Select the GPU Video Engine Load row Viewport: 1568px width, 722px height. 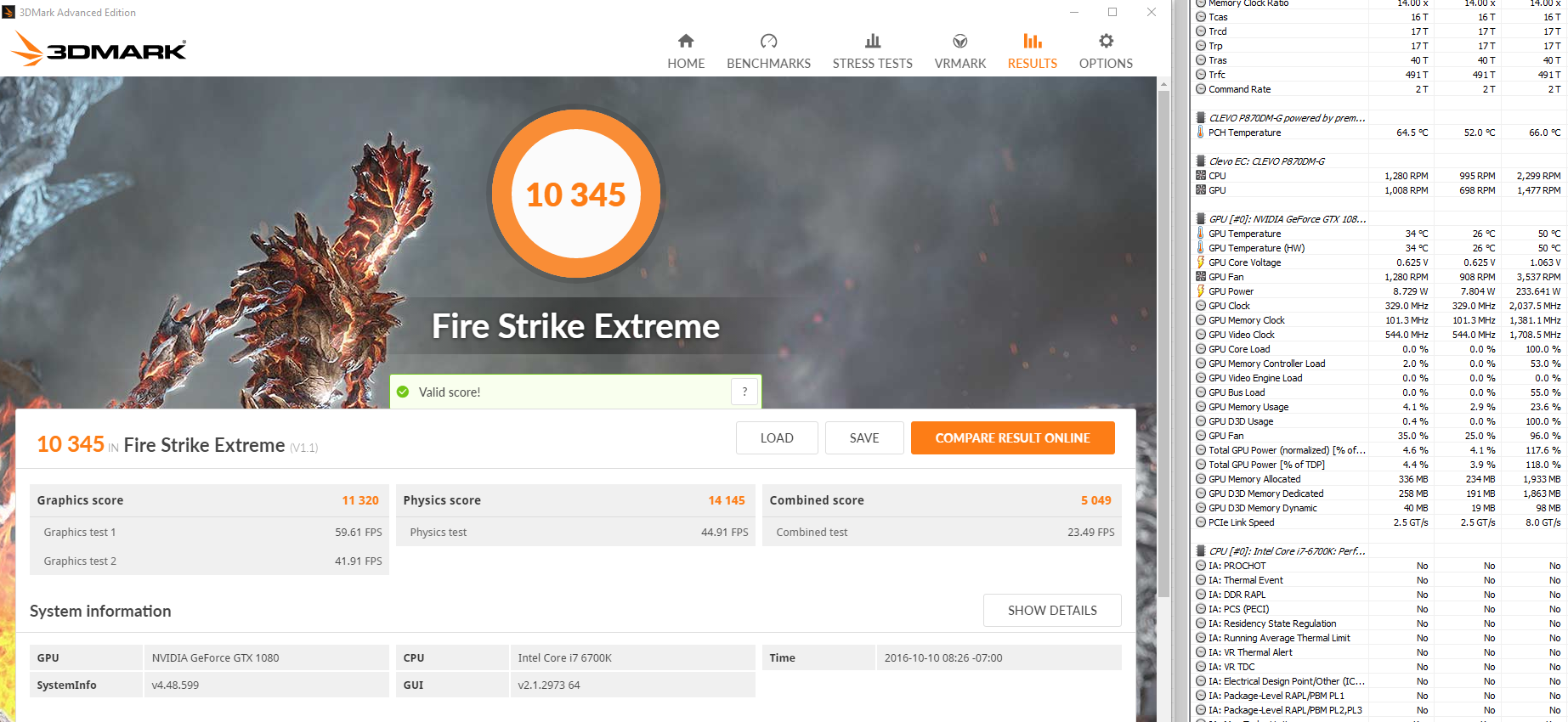(1378, 377)
